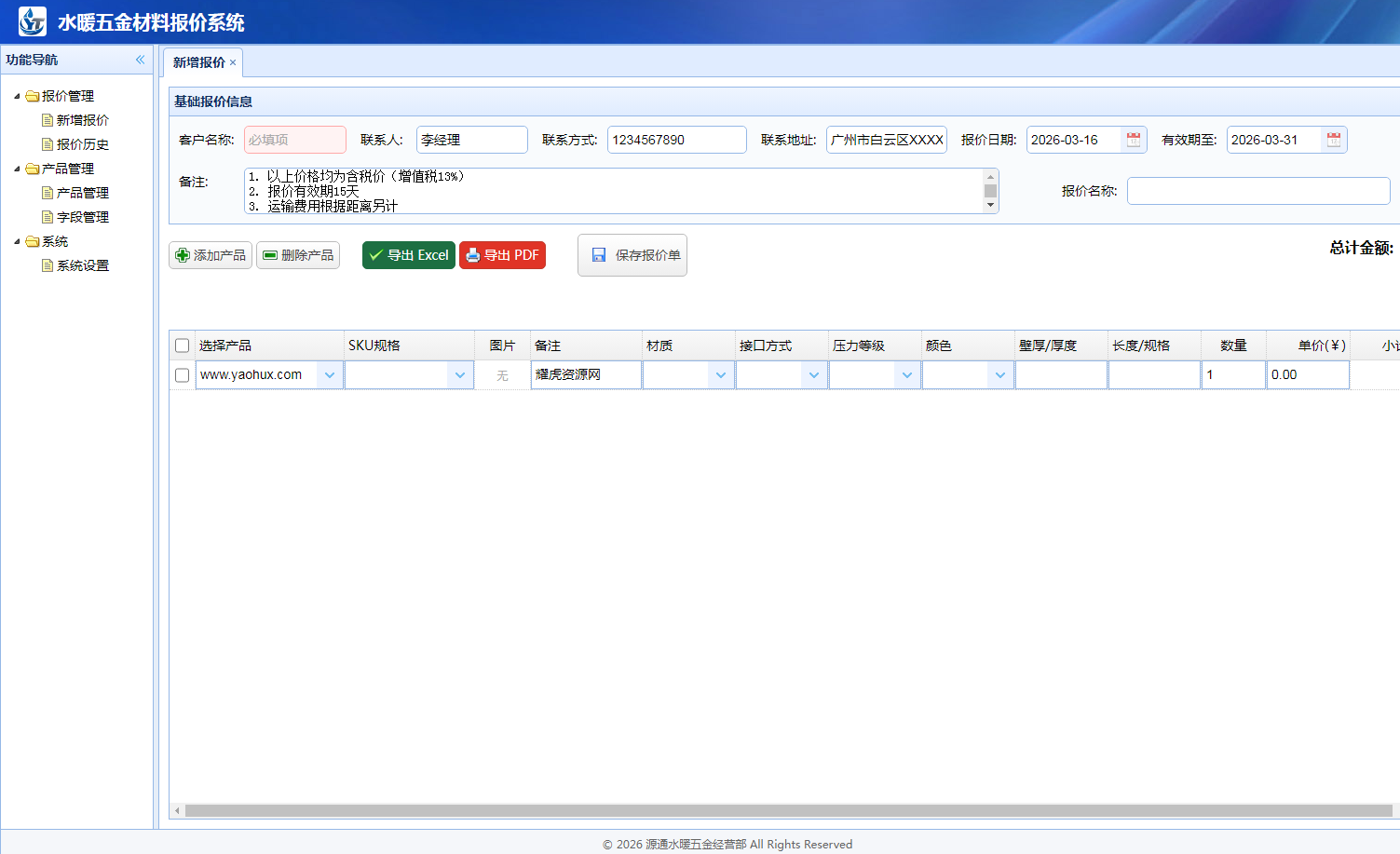Viewport: 1400px width, 854px height.
Task: Save the quotation with the floppy-disk button
Action: [x=632, y=255]
